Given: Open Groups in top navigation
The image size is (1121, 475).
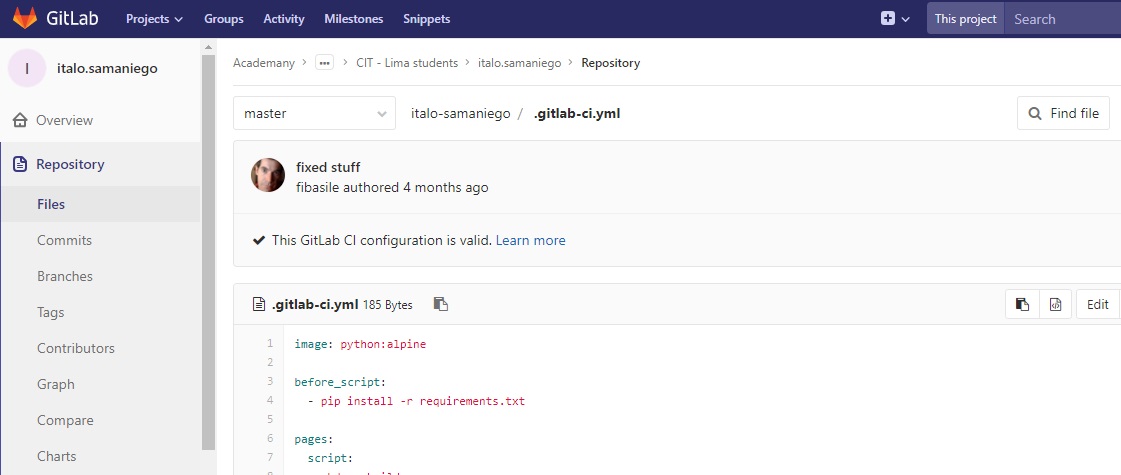Looking at the screenshot, I should tap(224, 19).
